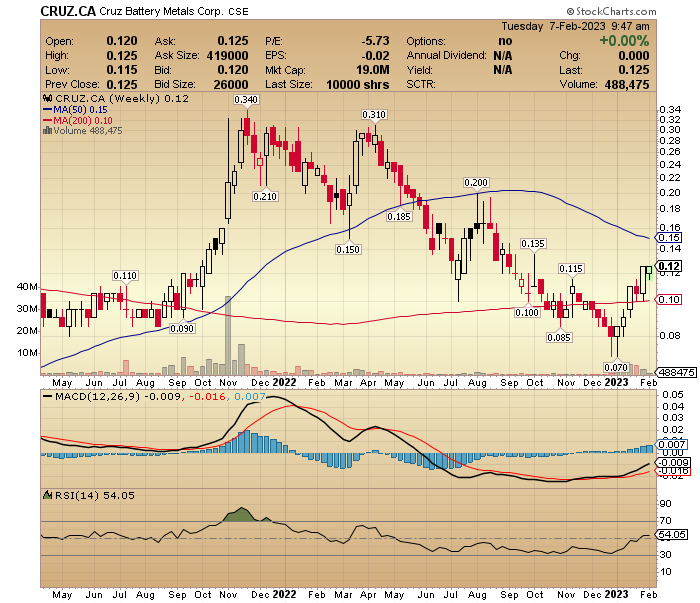Click the 488475 volume axis tag
The height and width of the screenshot is (603, 700).
(675, 372)
